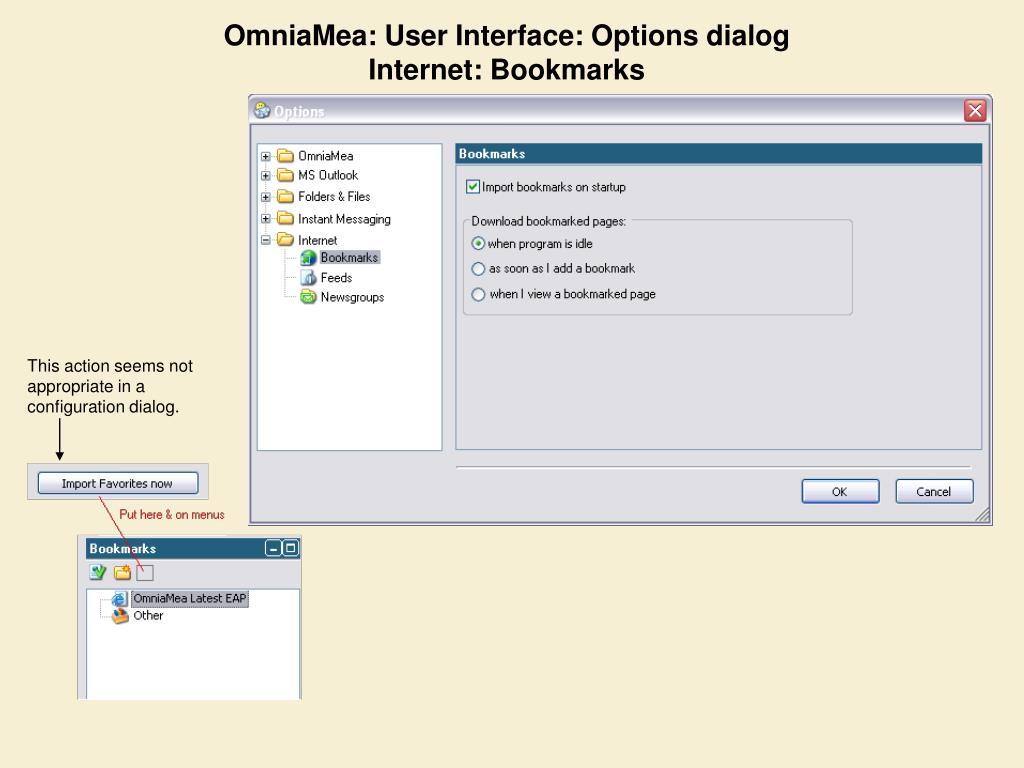The image size is (1024, 768).
Task: Click the empty placeholder toolbar button in Bookmarks pane
Action: pos(145,573)
